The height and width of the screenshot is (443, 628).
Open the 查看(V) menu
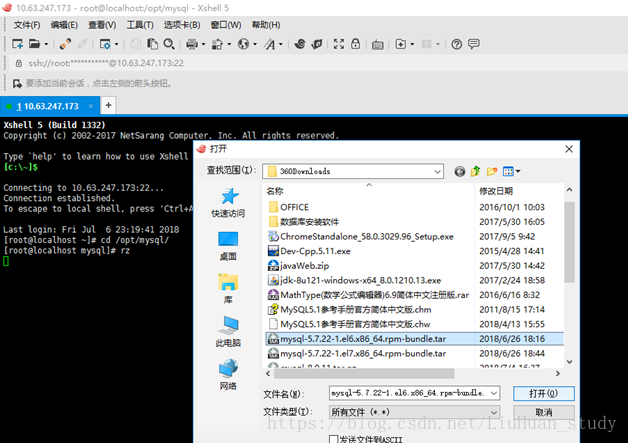click(102, 25)
